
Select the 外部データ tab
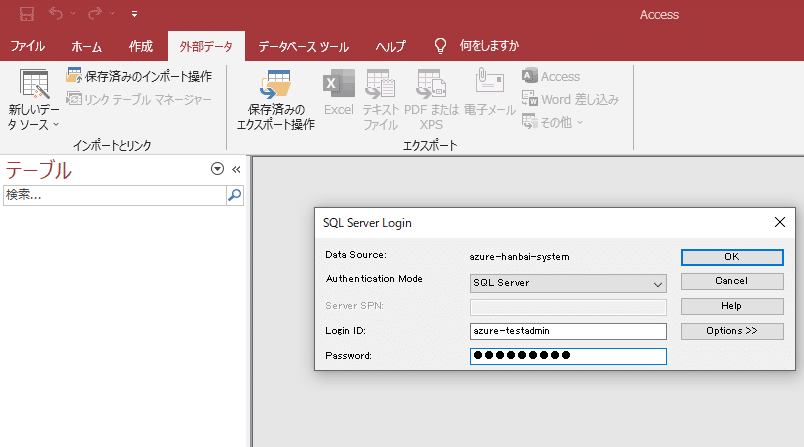[x=206, y=47]
